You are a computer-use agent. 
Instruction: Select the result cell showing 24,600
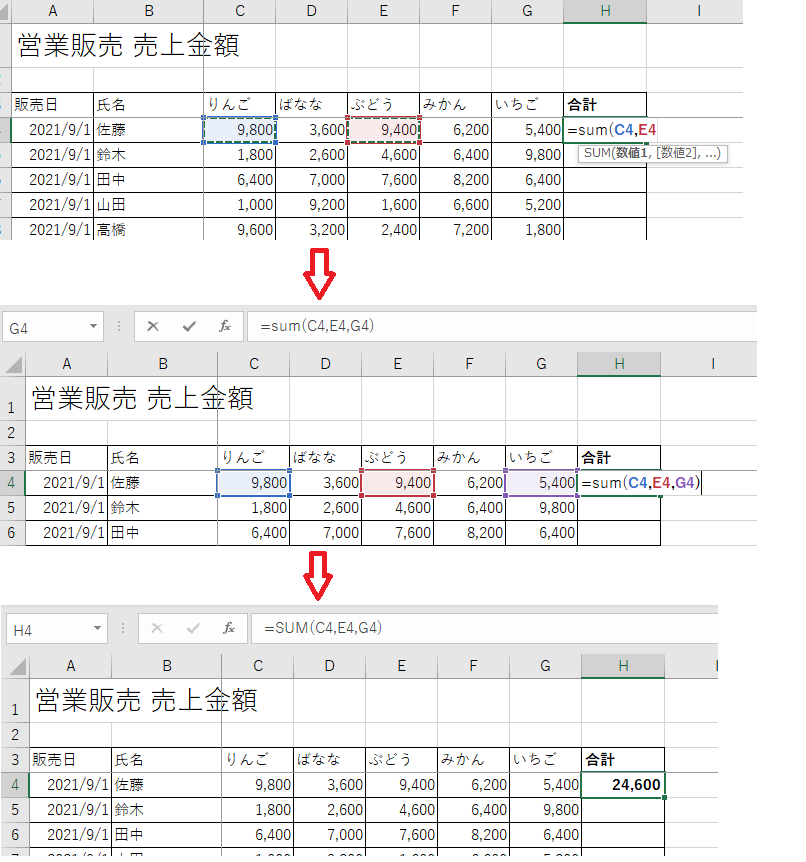[x=622, y=785]
